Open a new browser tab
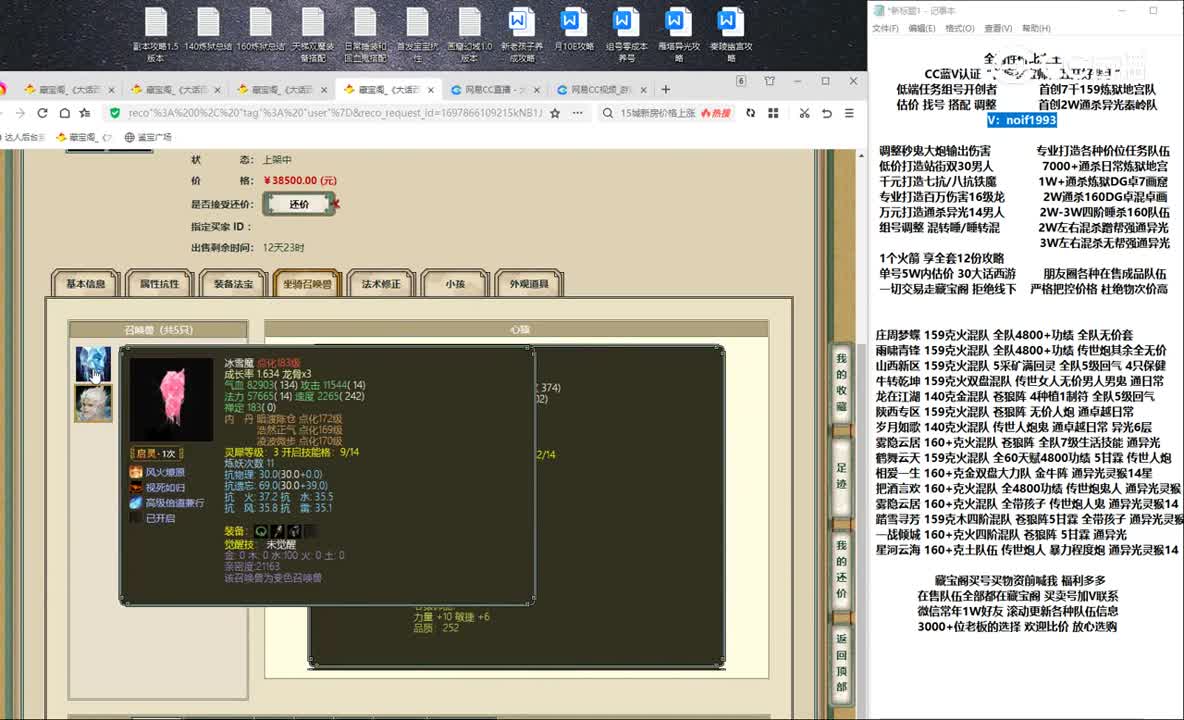Image resolution: width=1184 pixels, height=720 pixels. point(665,89)
